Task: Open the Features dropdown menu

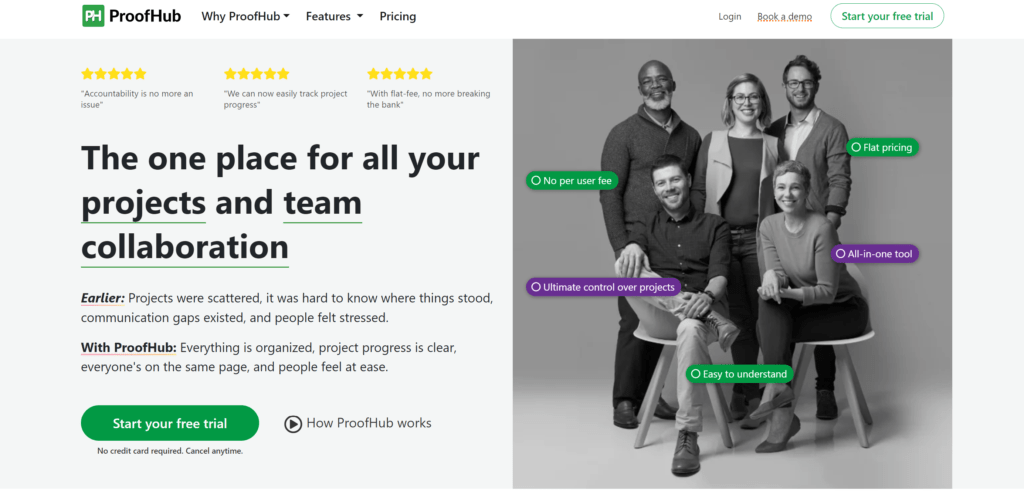Action: [x=334, y=16]
